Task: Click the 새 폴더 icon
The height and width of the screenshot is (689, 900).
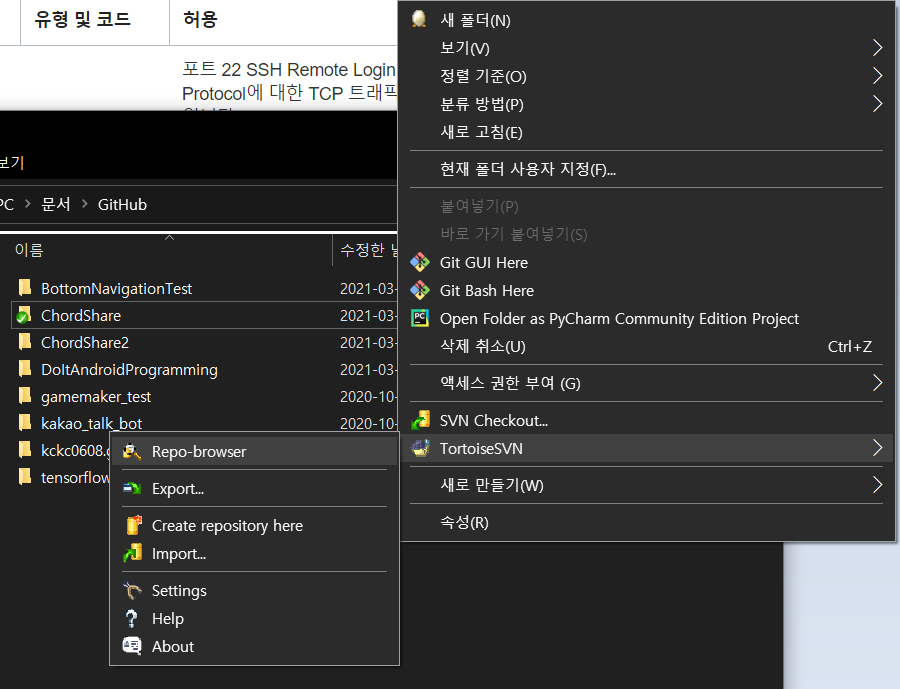Action: point(419,19)
